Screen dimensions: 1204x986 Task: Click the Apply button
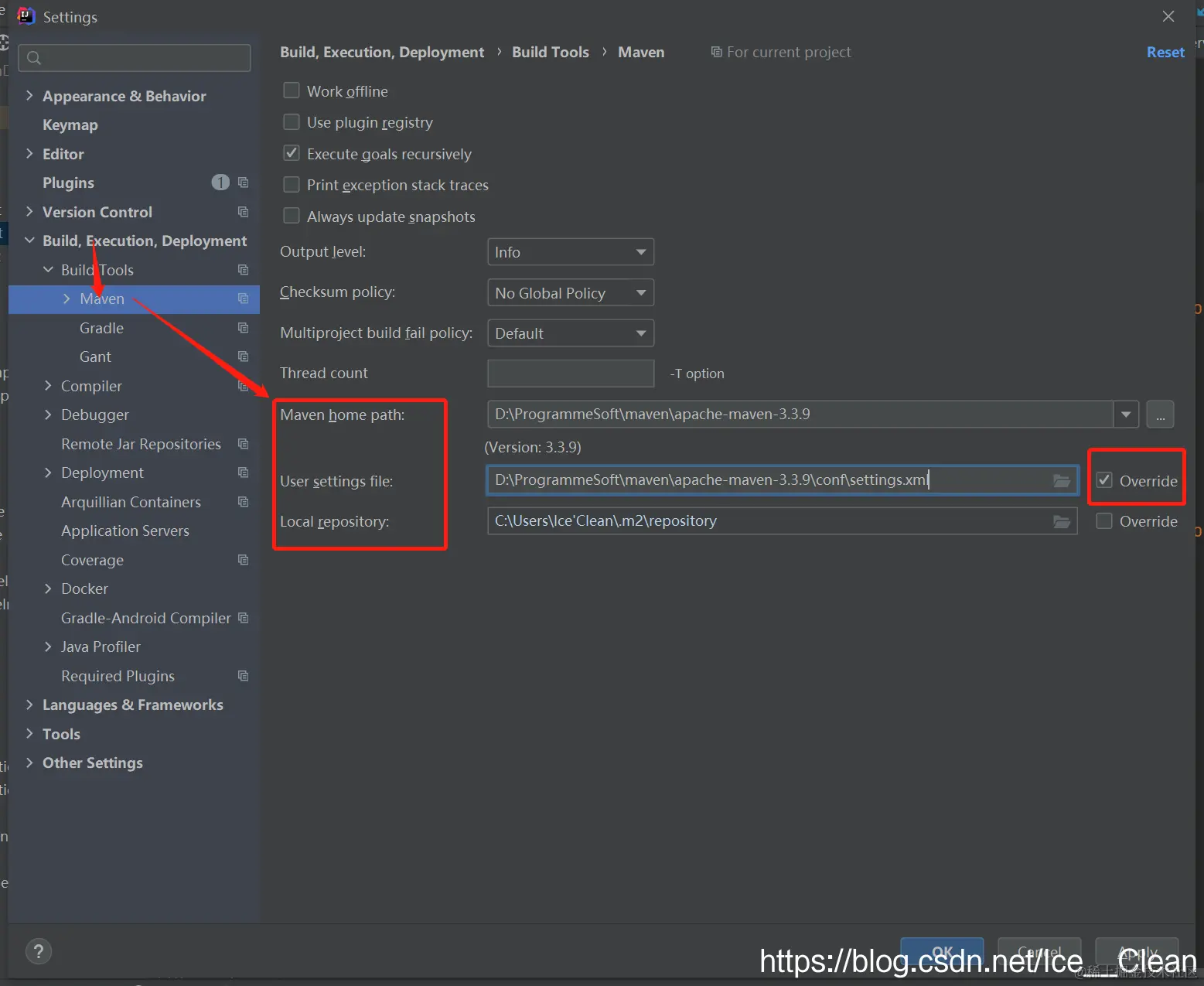tap(1137, 952)
